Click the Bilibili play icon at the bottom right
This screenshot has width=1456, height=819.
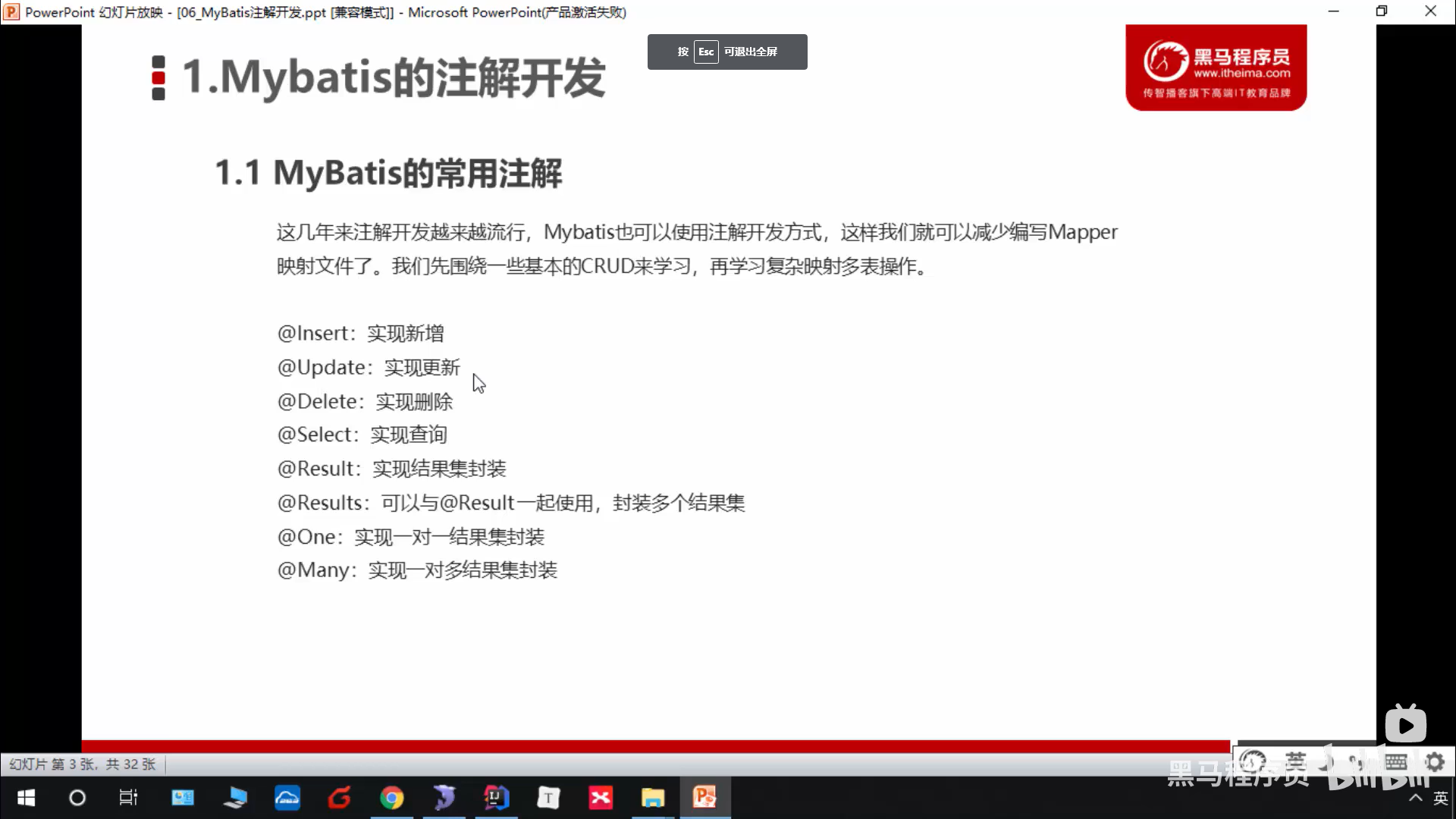coord(1405,725)
